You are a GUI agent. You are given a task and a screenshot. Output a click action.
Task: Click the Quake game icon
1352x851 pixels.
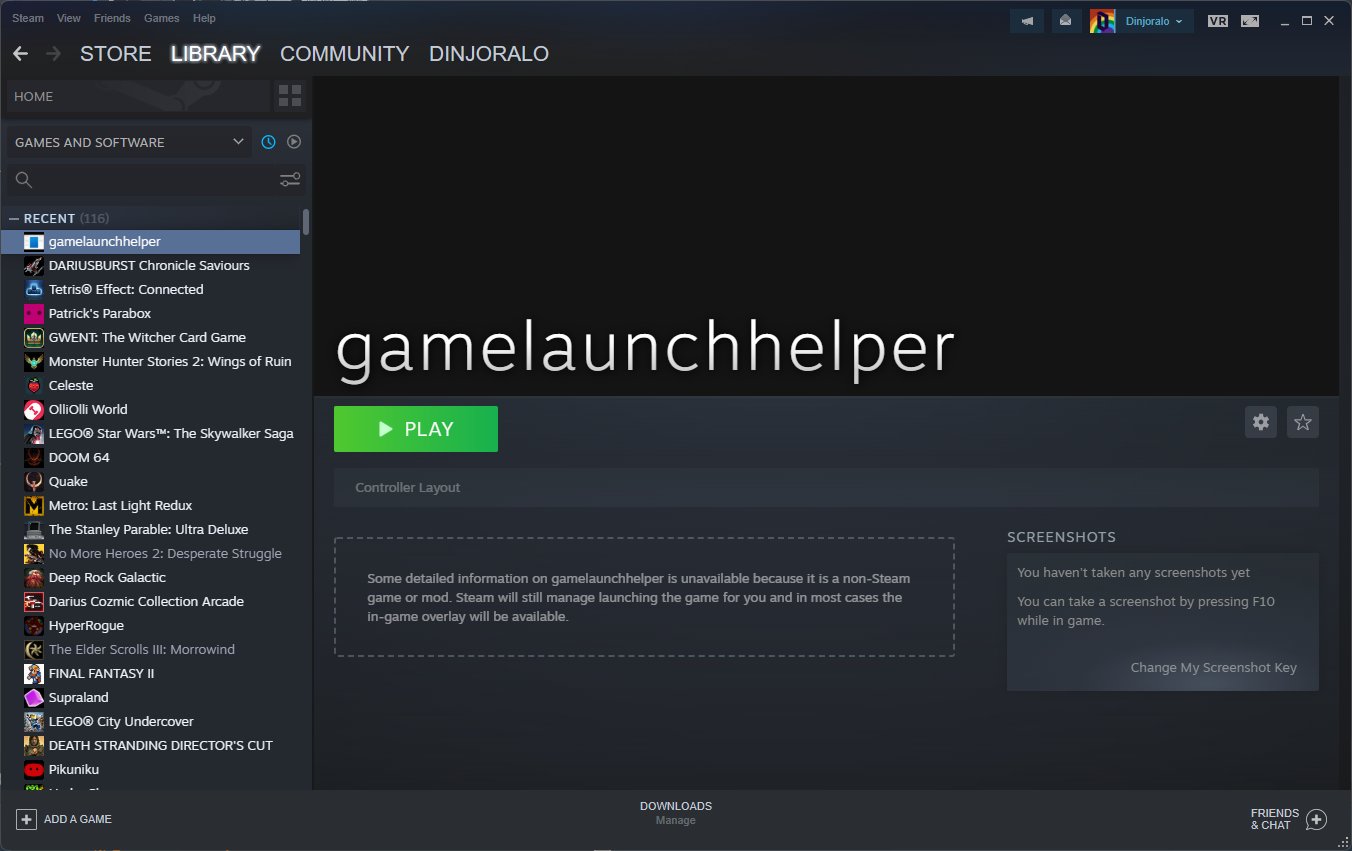[x=34, y=482]
